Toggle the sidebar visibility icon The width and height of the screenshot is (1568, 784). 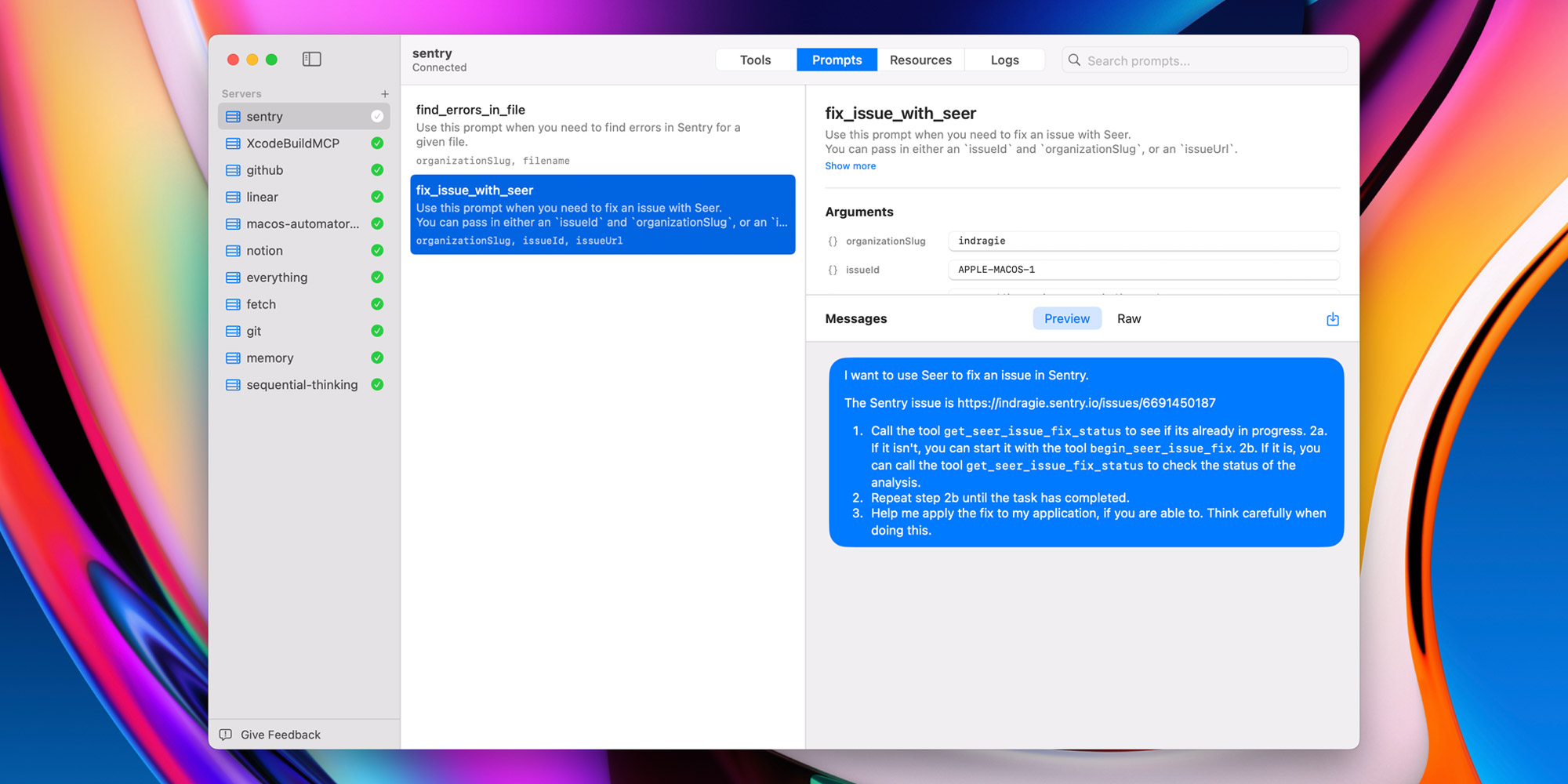(311, 60)
